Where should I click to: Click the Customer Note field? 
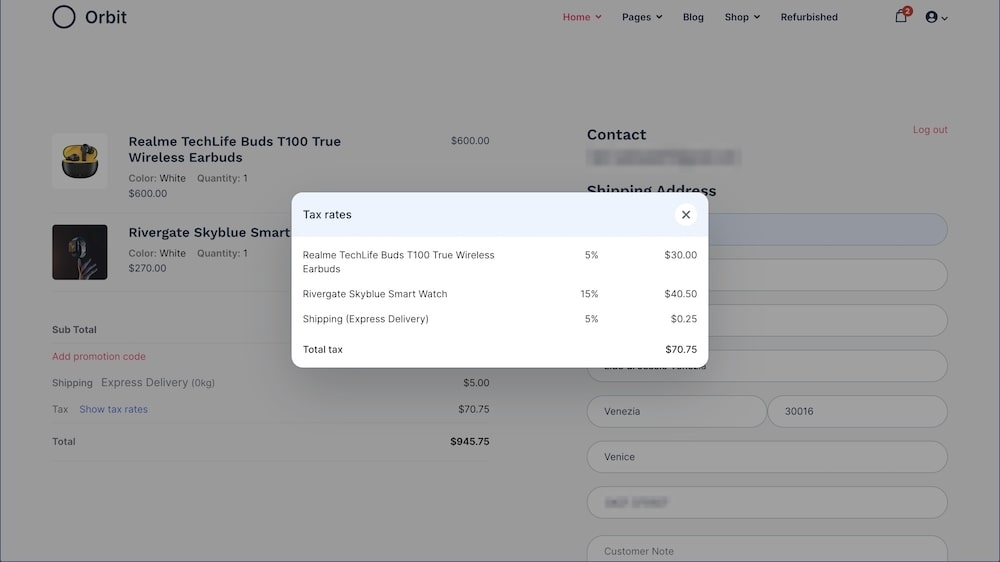pos(767,549)
